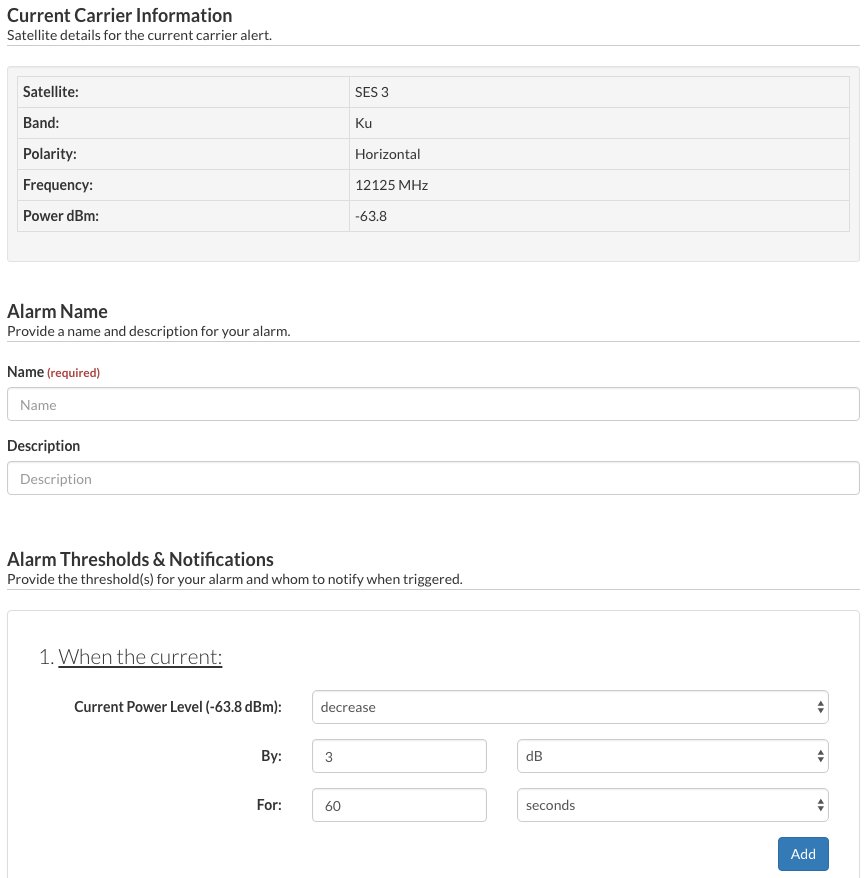Select the Ku band value cell
This screenshot has width=868, height=878.
[599, 123]
